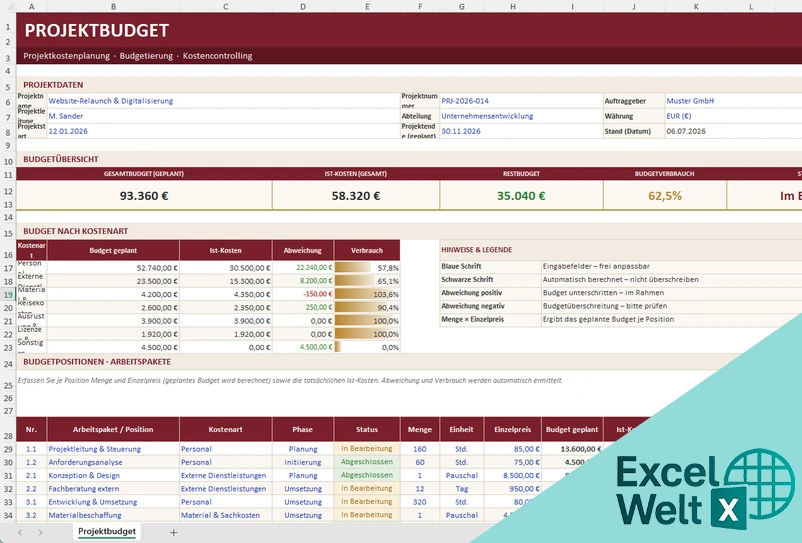Select the Initiierung phase cell

[x=303, y=462]
